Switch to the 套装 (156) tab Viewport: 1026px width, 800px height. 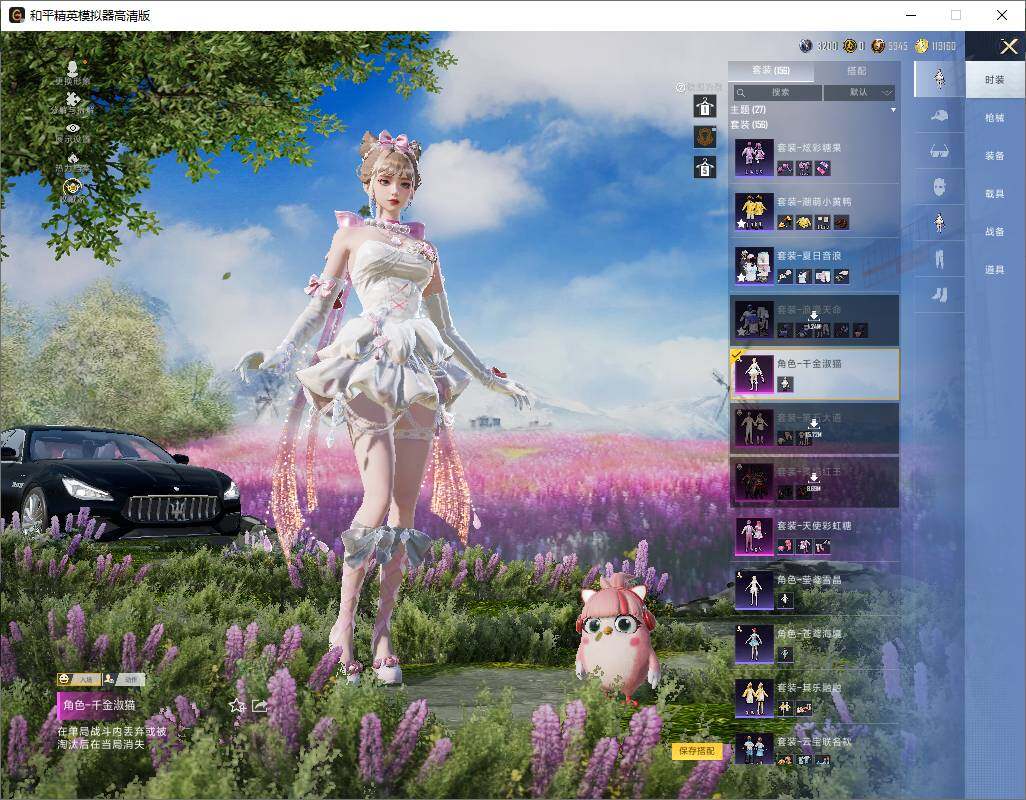tap(771, 71)
